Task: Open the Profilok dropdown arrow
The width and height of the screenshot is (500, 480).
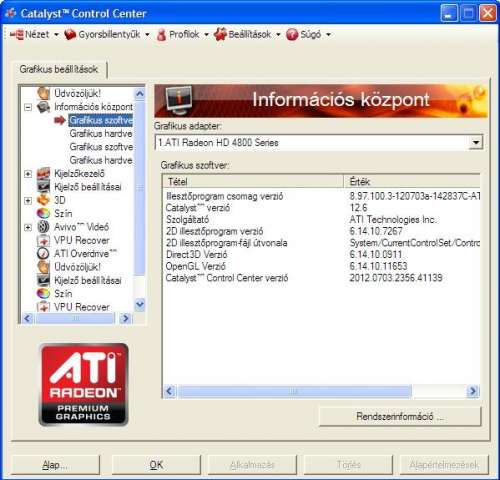Action: pyautogui.click(x=206, y=35)
